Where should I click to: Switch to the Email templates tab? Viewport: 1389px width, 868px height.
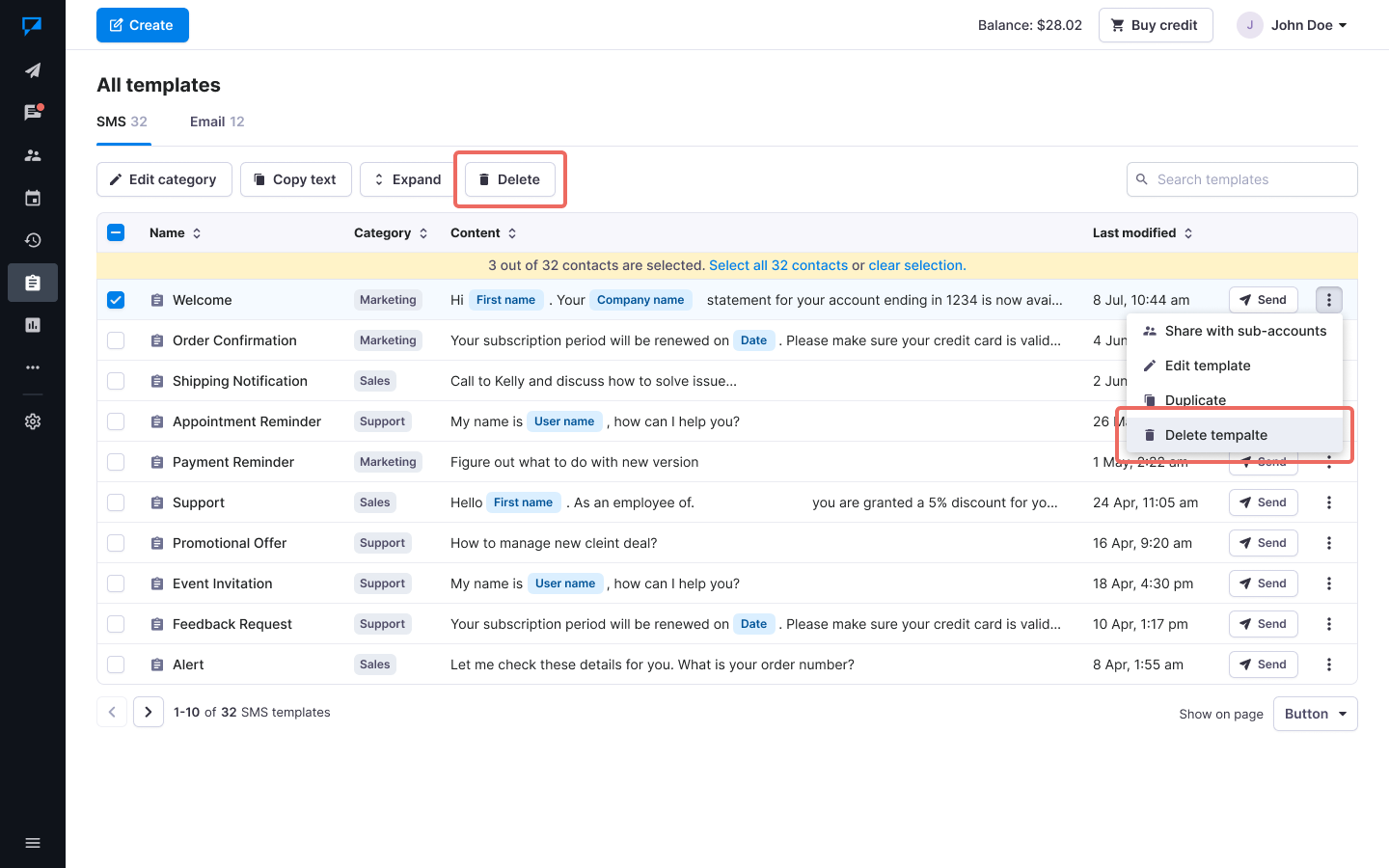(217, 122)
